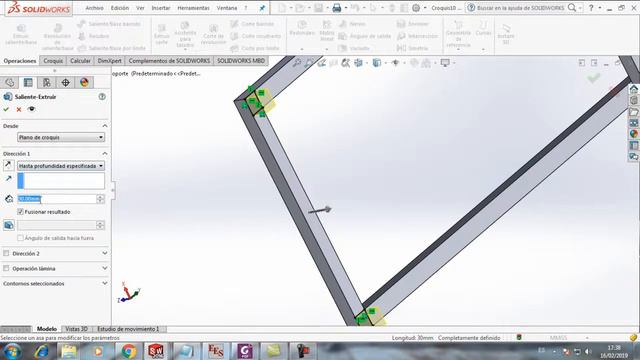
Task: Open the Ver menu
Action: tap(140, 8)
